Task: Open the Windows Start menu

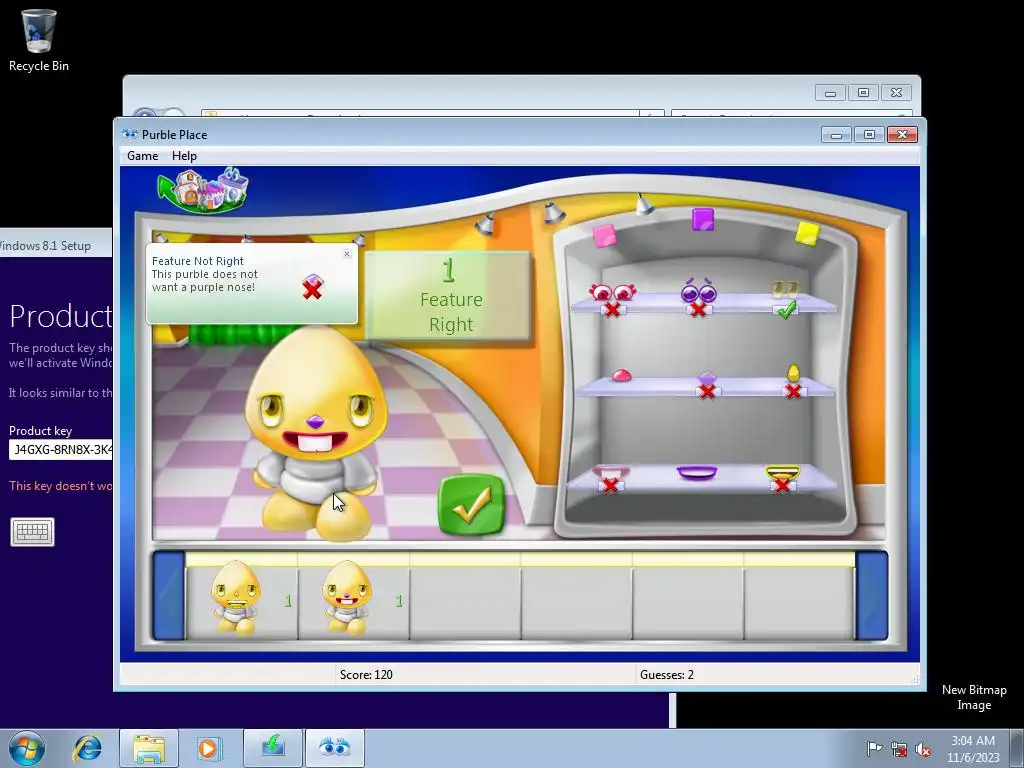Action: point(27,748)
